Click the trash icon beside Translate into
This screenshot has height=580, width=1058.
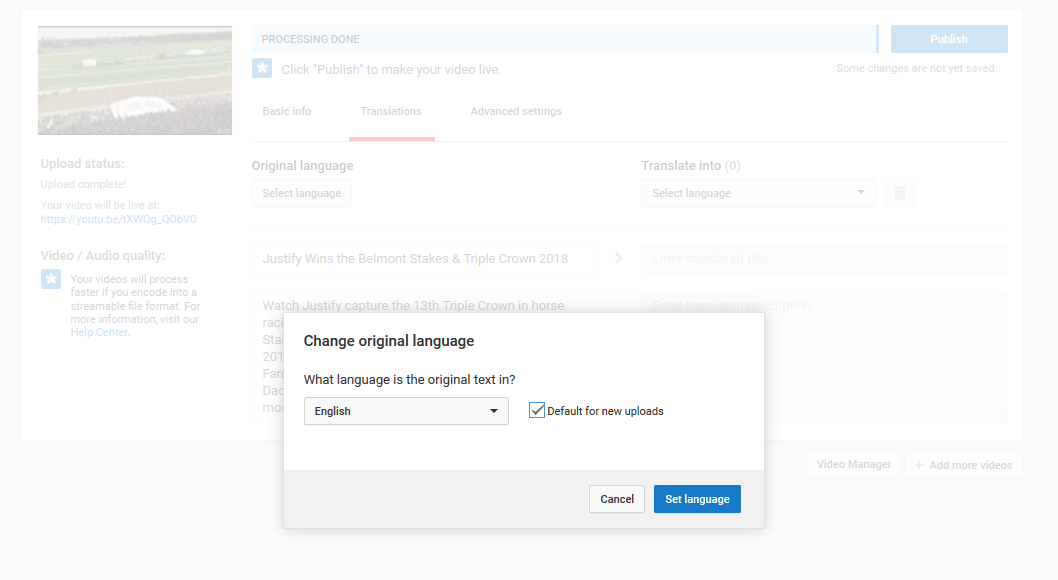click(x=900, y=193)
